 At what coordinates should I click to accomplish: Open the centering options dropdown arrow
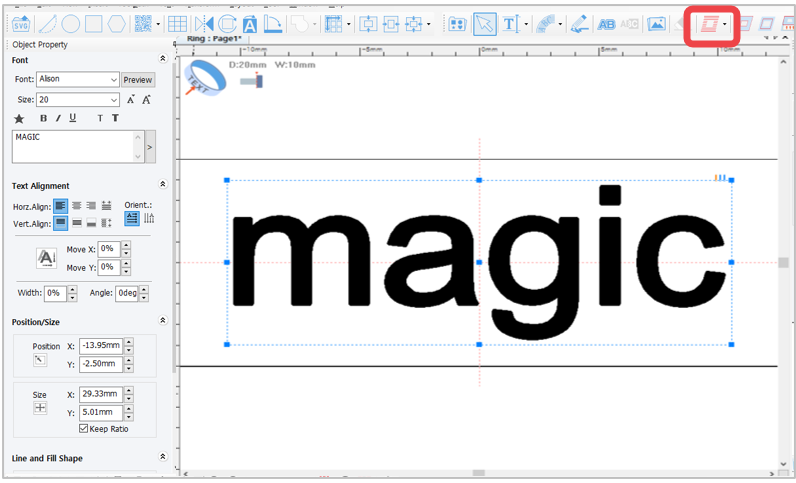[x=428, y=24]
